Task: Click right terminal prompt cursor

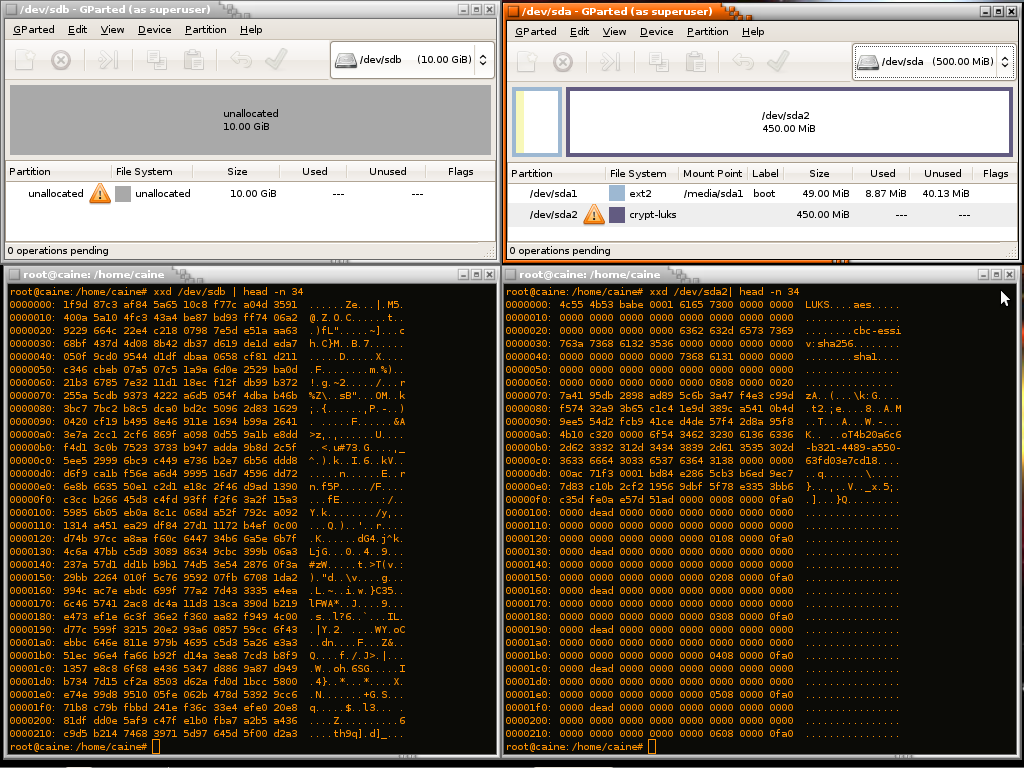Action: [652, 746]
